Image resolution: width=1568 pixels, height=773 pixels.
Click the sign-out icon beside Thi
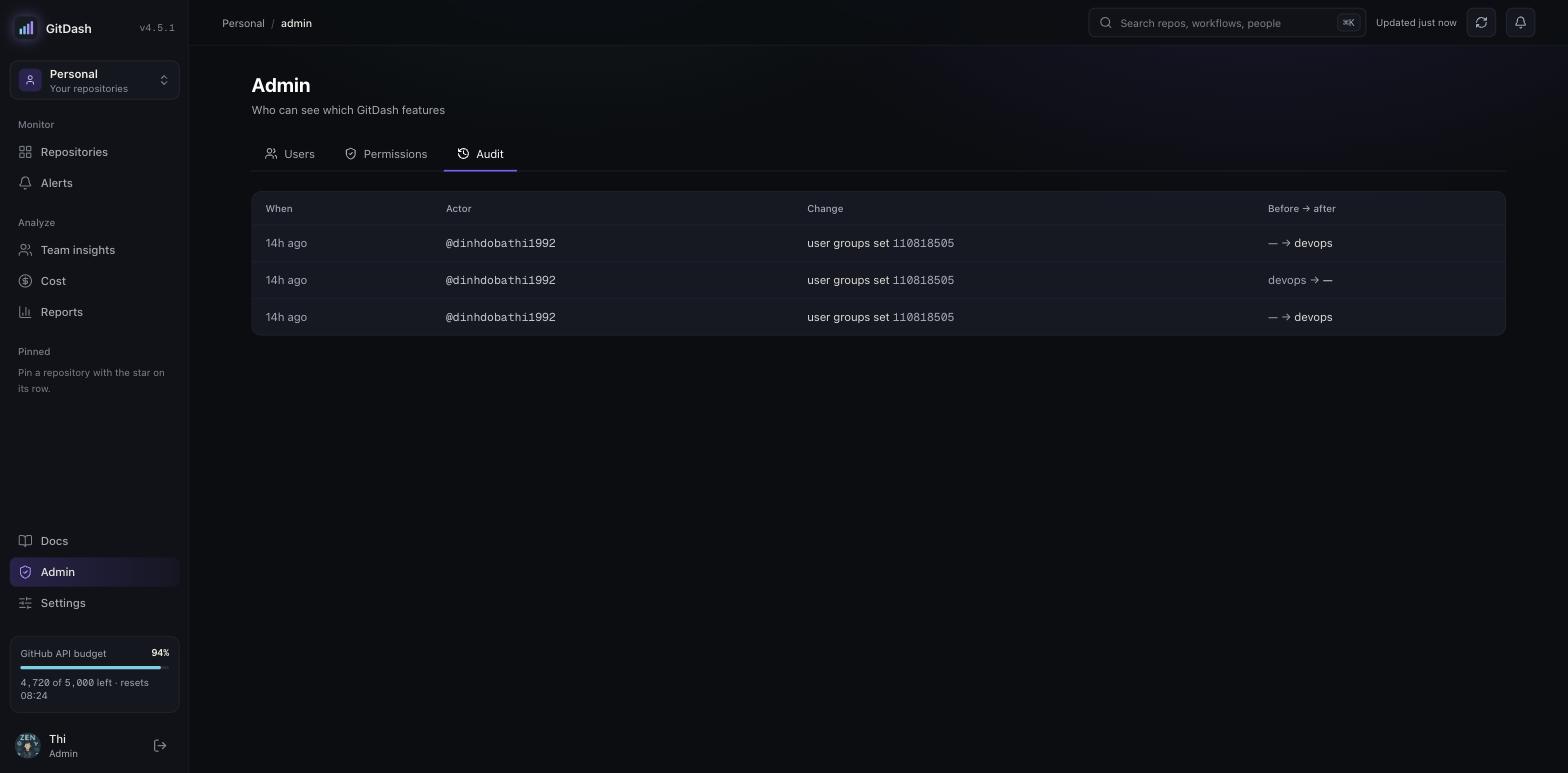pyautogui.click(x=160, y=746)
